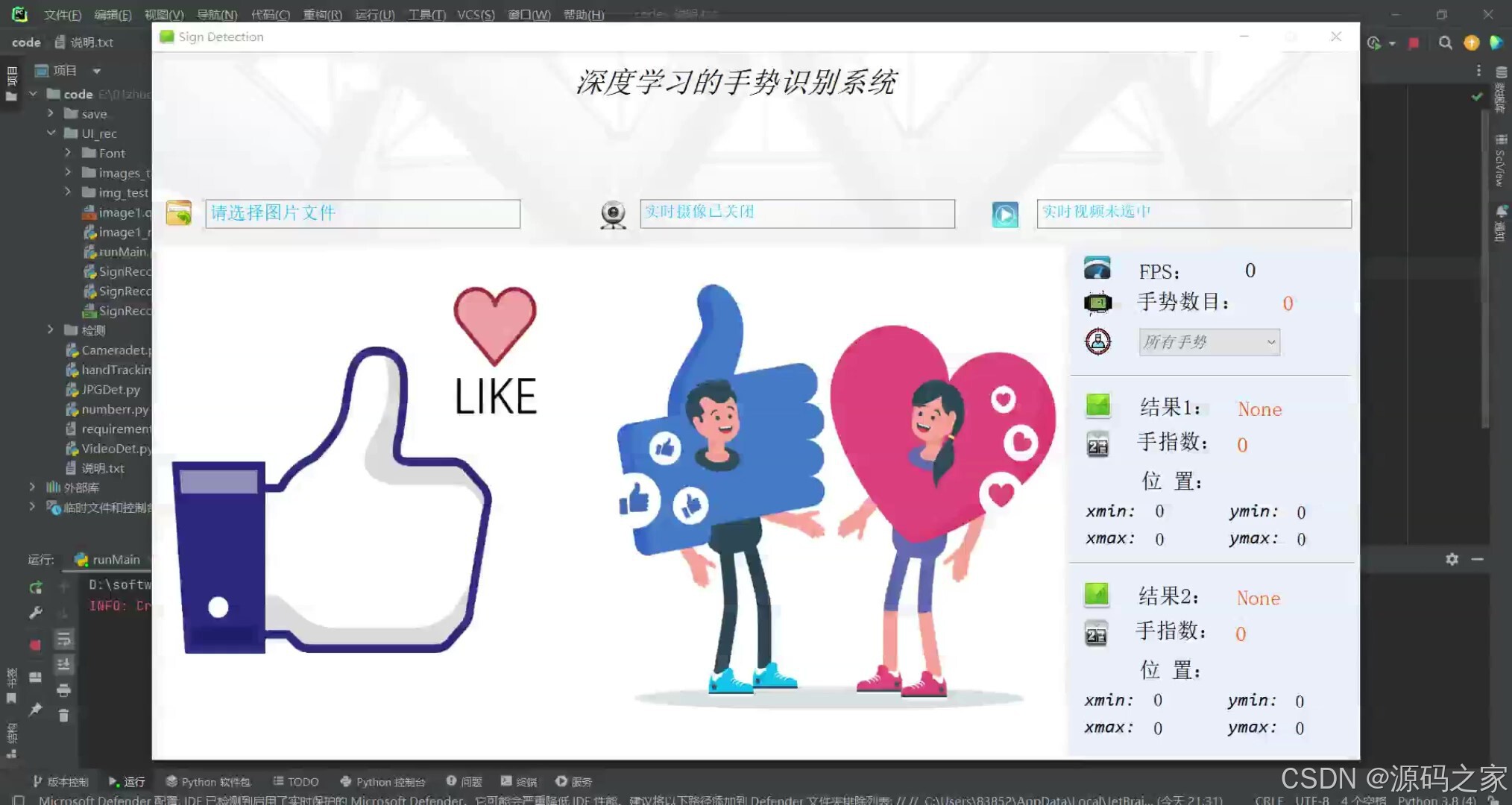Switch to the TODO tab

[x=296, y=781]
